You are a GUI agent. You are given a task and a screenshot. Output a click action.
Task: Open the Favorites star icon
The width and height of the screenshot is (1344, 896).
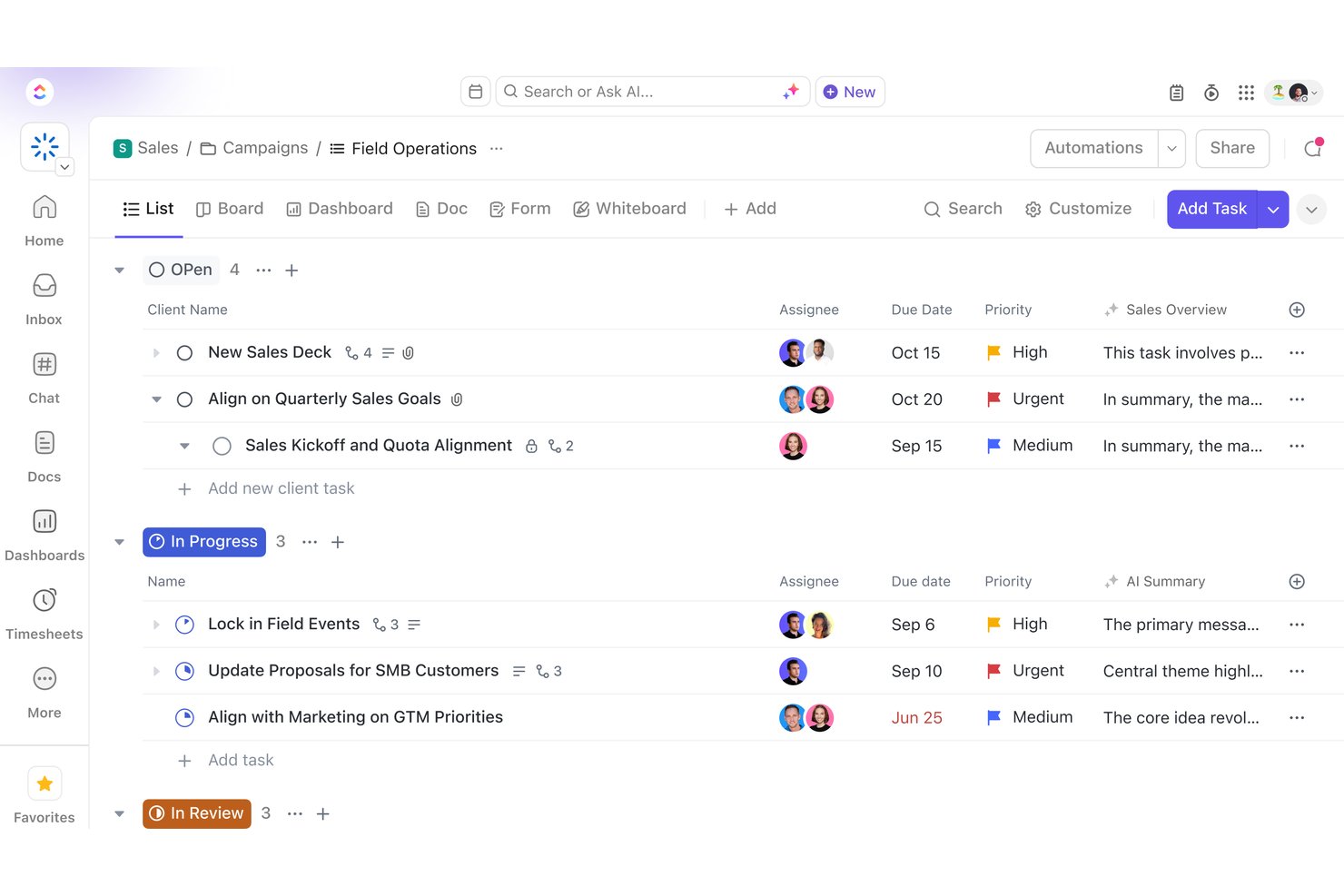click(44, 783)
